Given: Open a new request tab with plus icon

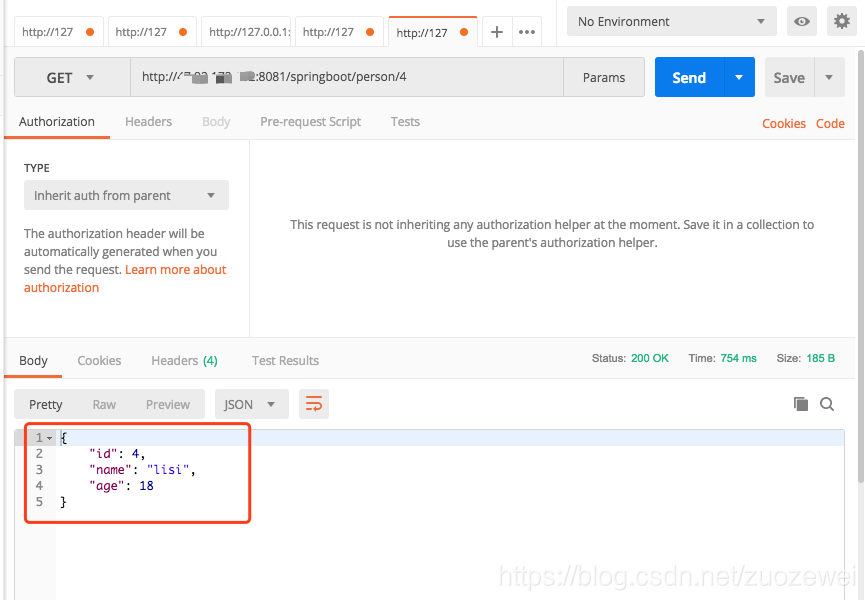Looking at the screenshot, I should click(496, 32).
